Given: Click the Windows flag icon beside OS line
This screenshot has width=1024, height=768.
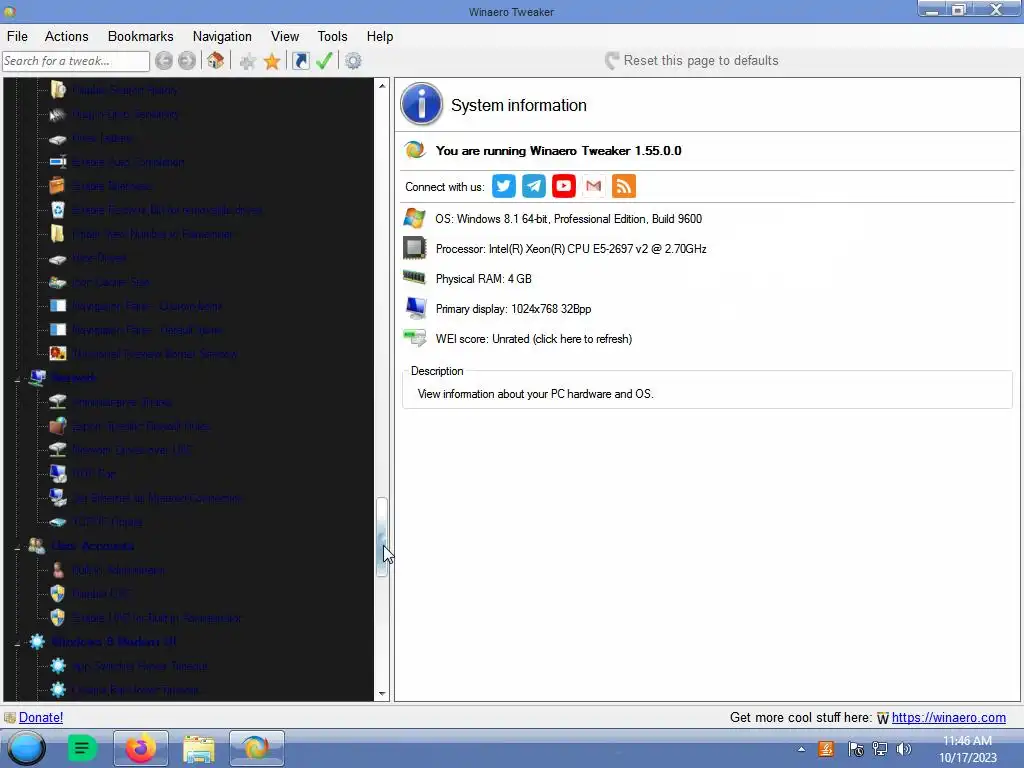Looking at the screenshot, I should click(414, 218).
